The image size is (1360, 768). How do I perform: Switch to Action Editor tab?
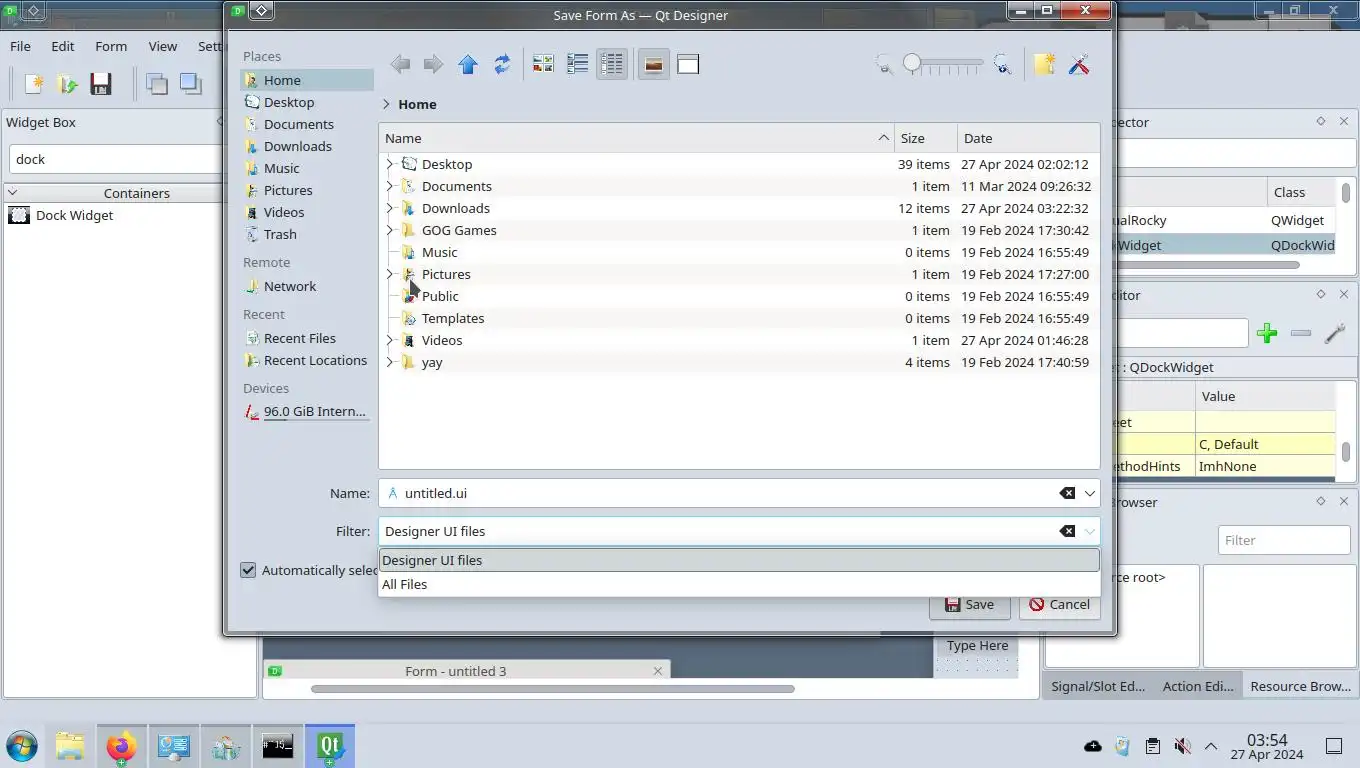[1197, 686]
